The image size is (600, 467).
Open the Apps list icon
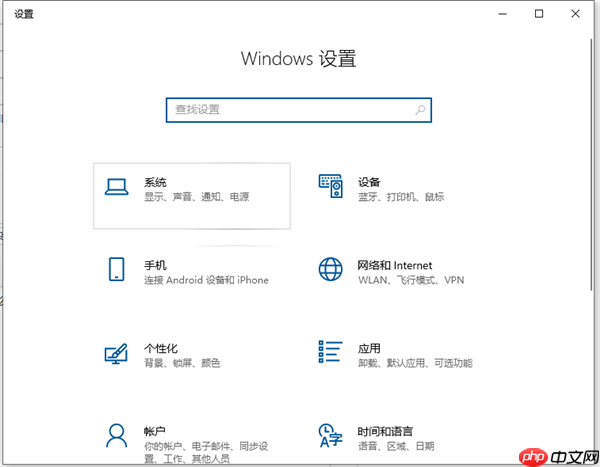(331, 352)
